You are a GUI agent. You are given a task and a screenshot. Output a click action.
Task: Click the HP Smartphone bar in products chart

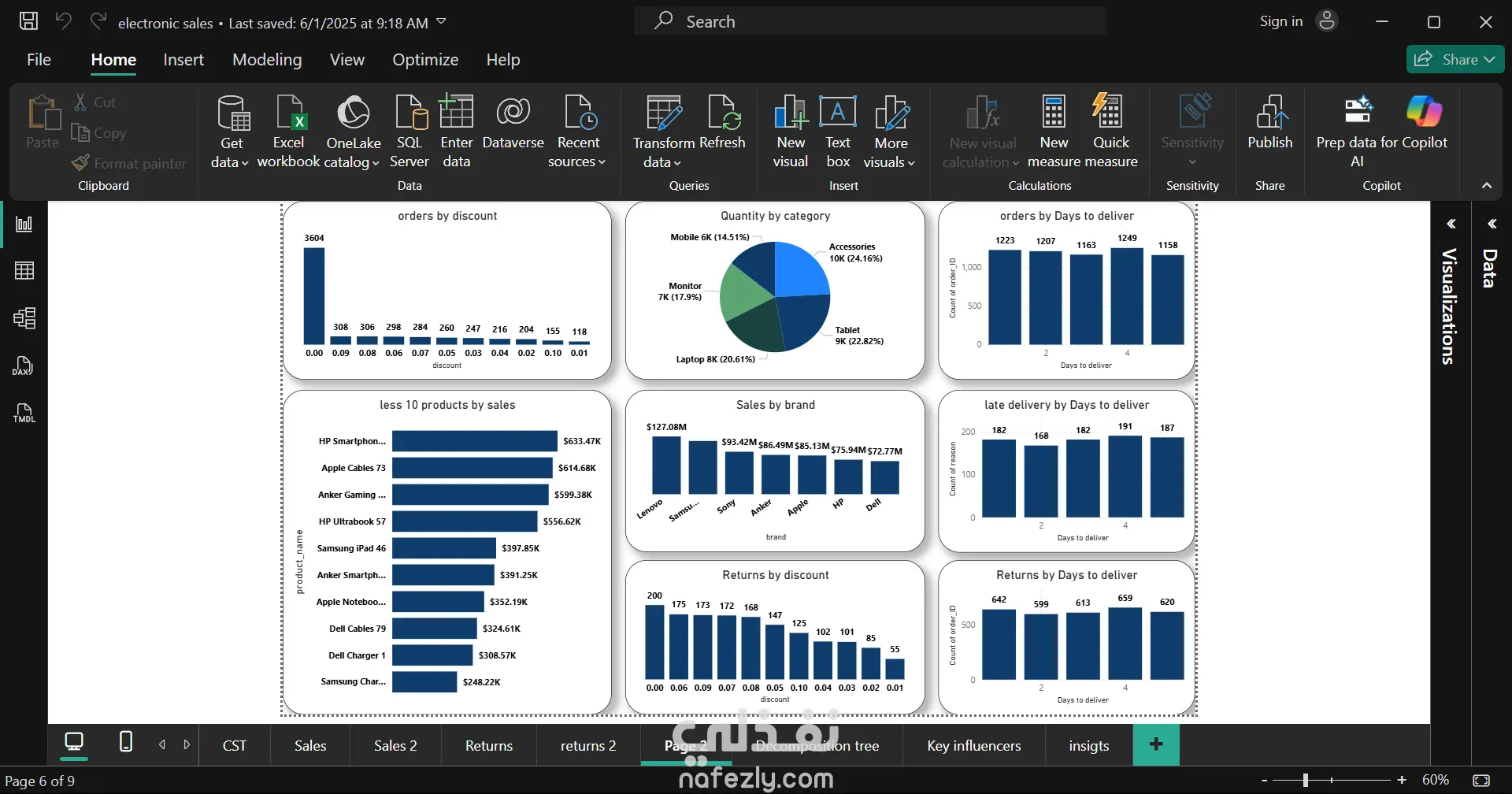click(475, 441)
